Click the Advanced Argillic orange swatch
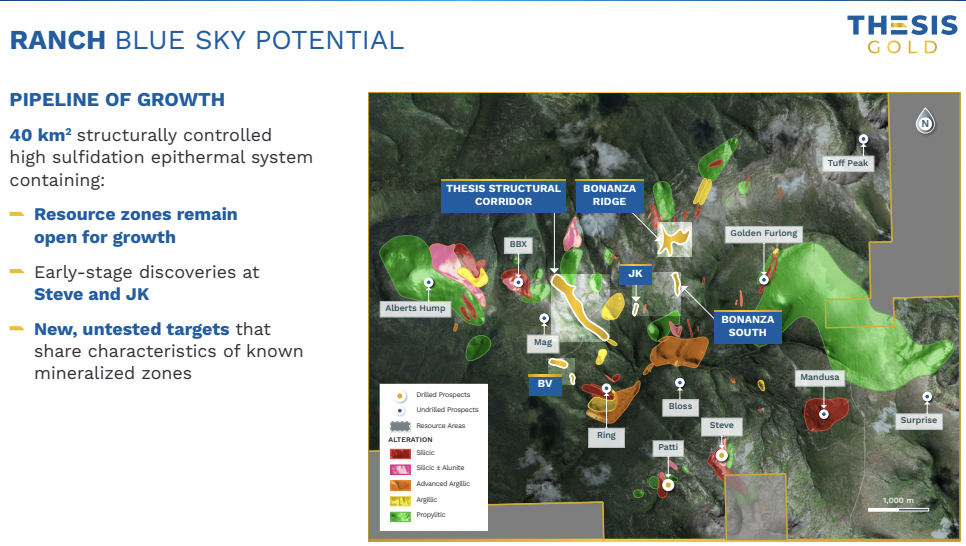Screen dimensions: 966x546 [400, 485]
